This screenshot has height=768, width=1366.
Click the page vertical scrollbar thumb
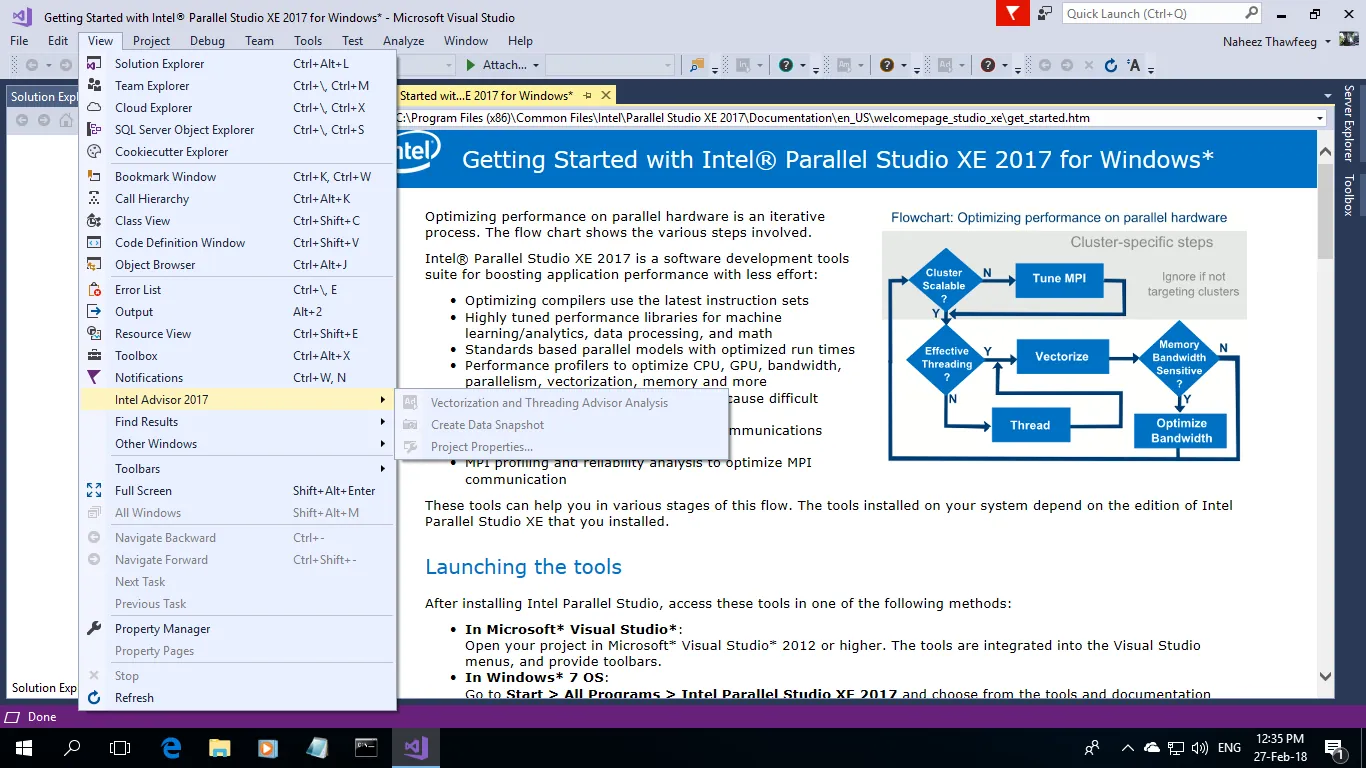(1326, 213)
